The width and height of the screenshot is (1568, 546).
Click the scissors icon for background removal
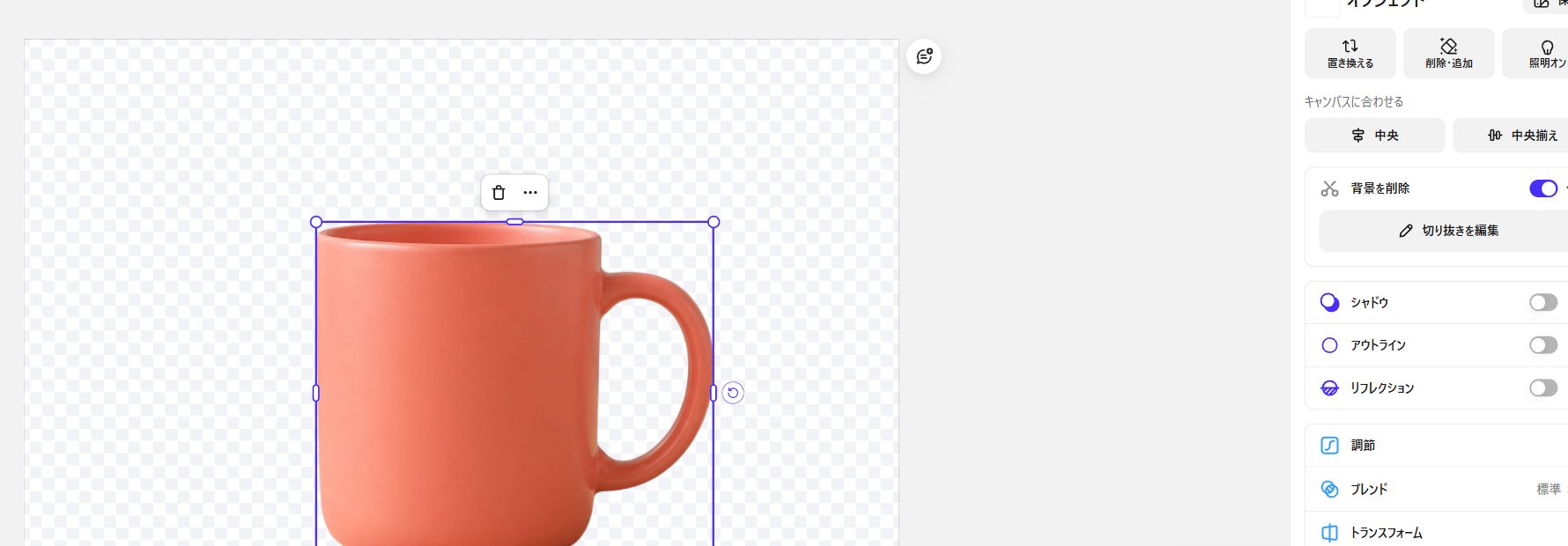click(1330, 188)
